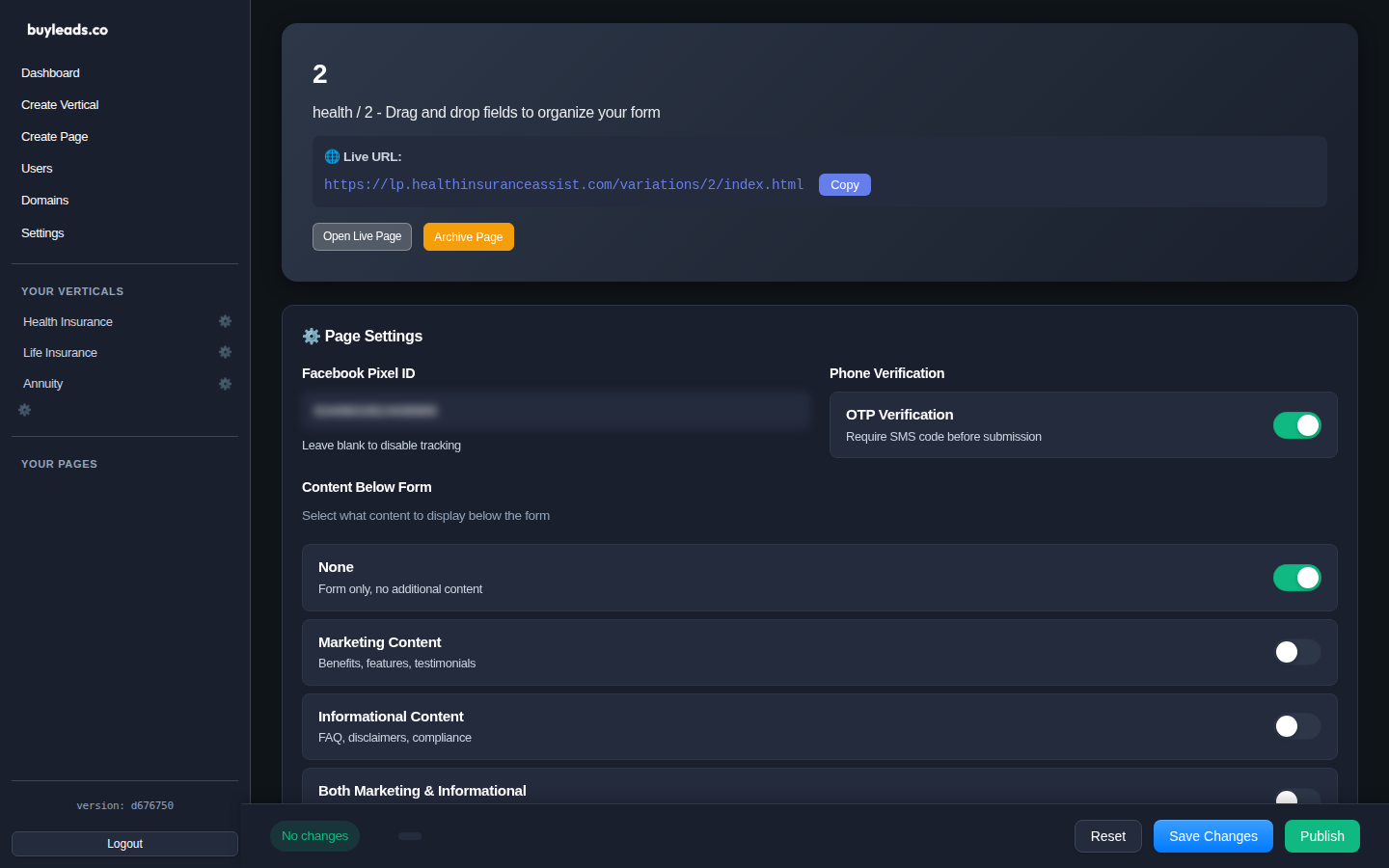Select Create Vertical in the sidebar
Screen dimensions: 1389x868
coord(59,104)
